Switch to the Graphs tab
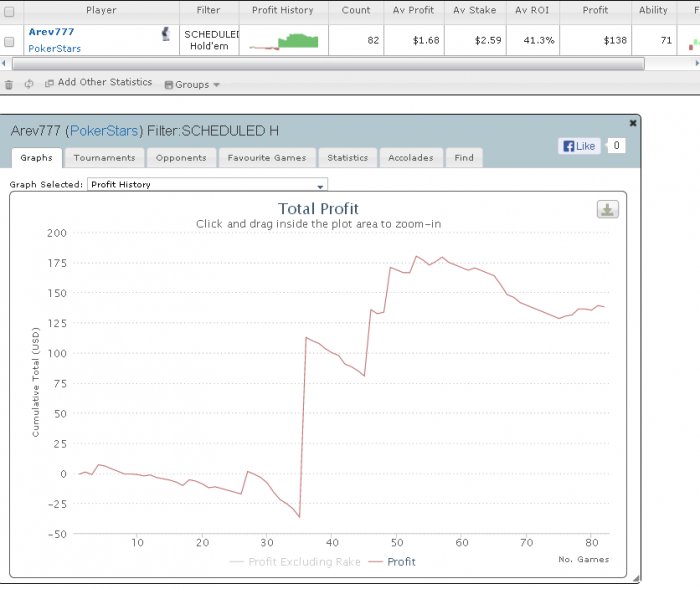Viewport: 700px width, 589px height. (37, 158)
